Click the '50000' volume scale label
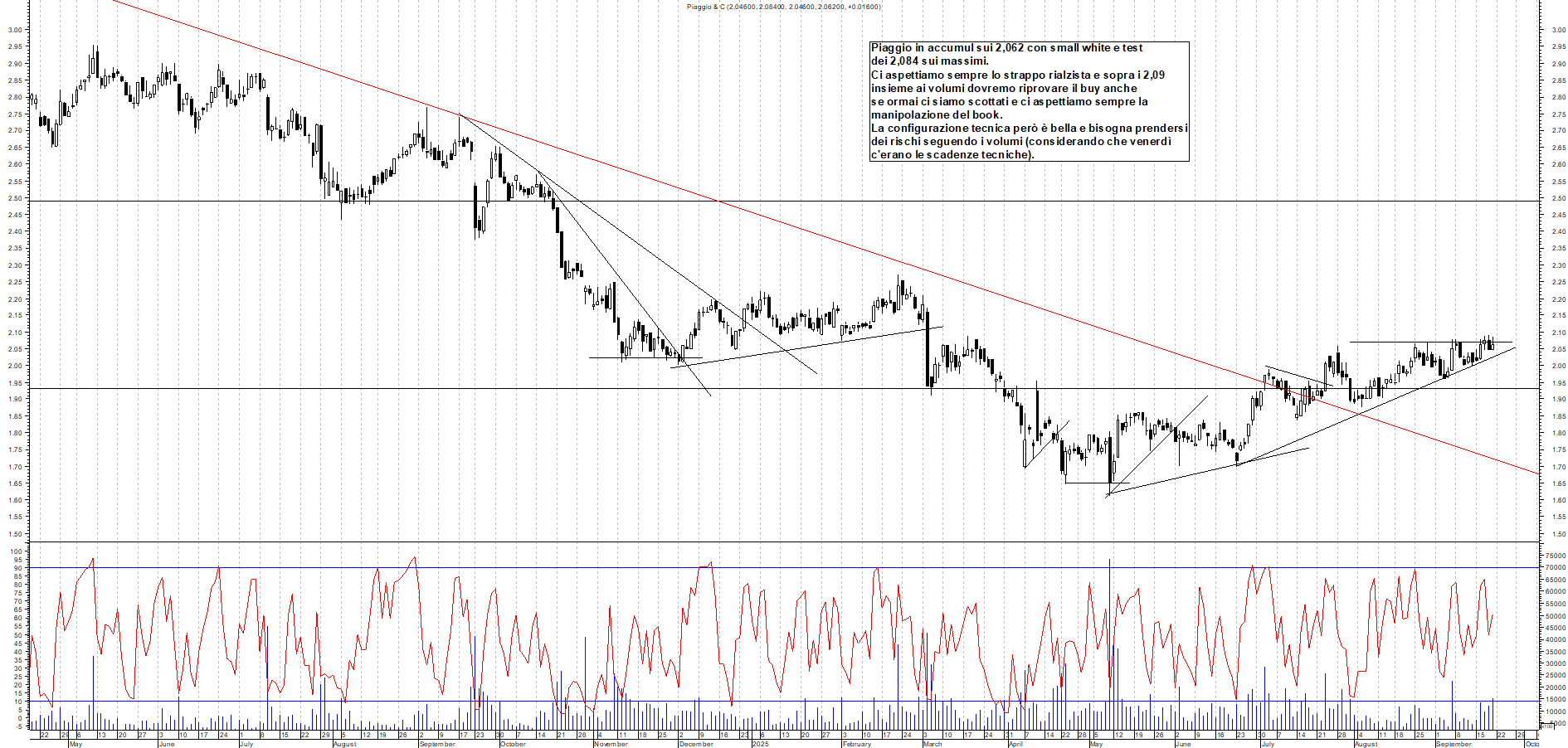Viewport: 1568px width, 748px height. click(x=1555, y=616)
